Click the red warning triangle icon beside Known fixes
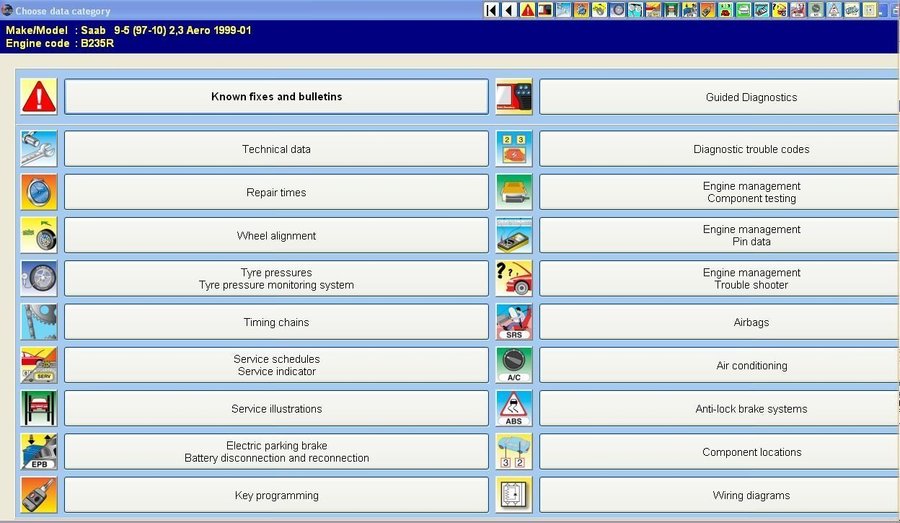Viewport: 900px width, 523px height. tap(39, 97)
